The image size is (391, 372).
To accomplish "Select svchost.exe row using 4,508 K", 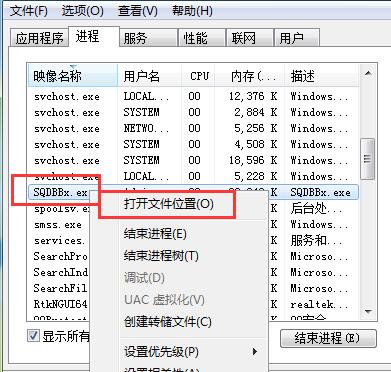I will (193, 144).
